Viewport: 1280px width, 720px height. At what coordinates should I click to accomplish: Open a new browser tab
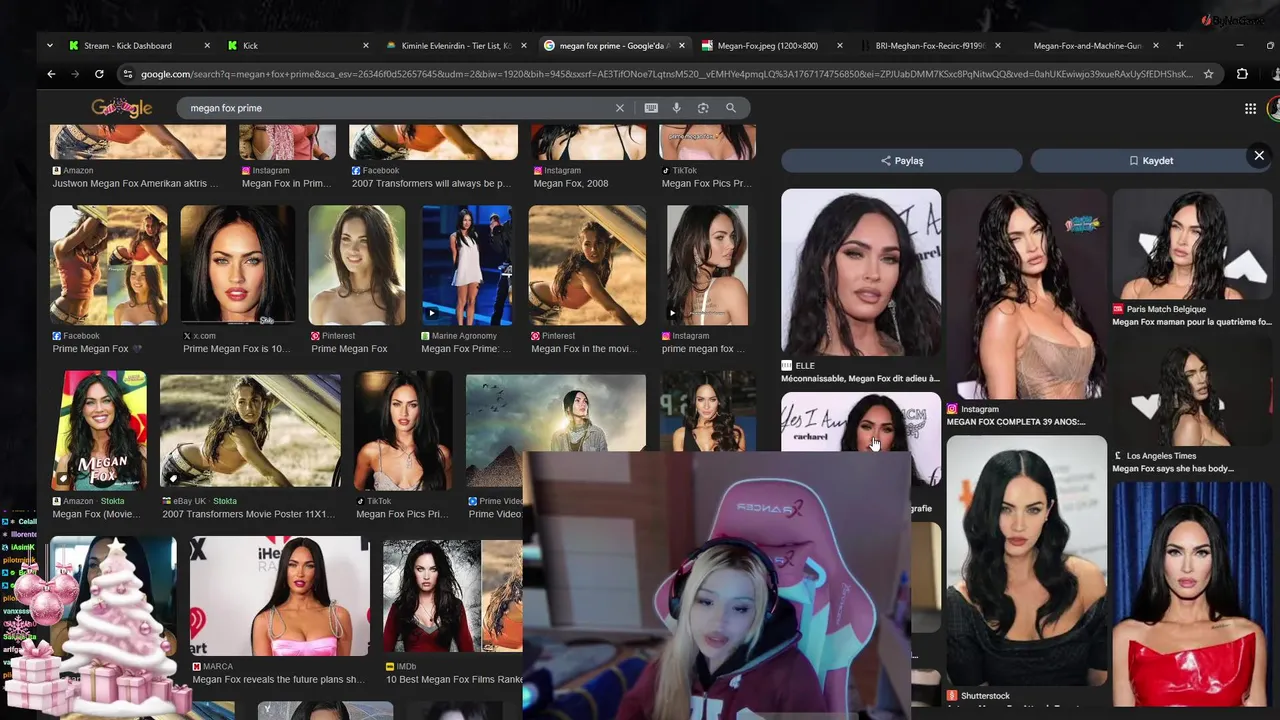coord(1179,45)
